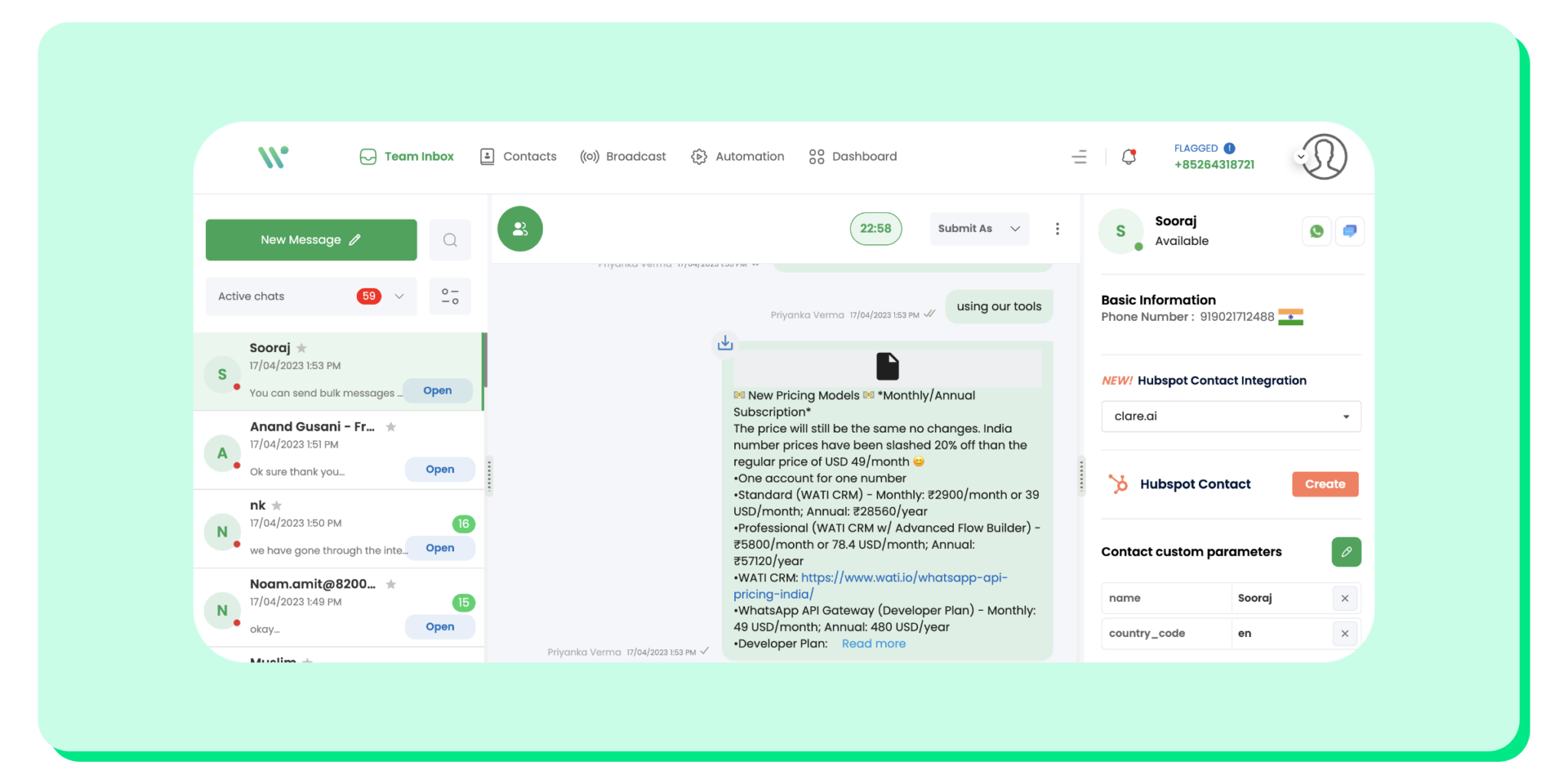Image resolution: width=1568 pixels, height=784 pixels.
Task: Open the chat filter settings icon
Action: (450, 296)
